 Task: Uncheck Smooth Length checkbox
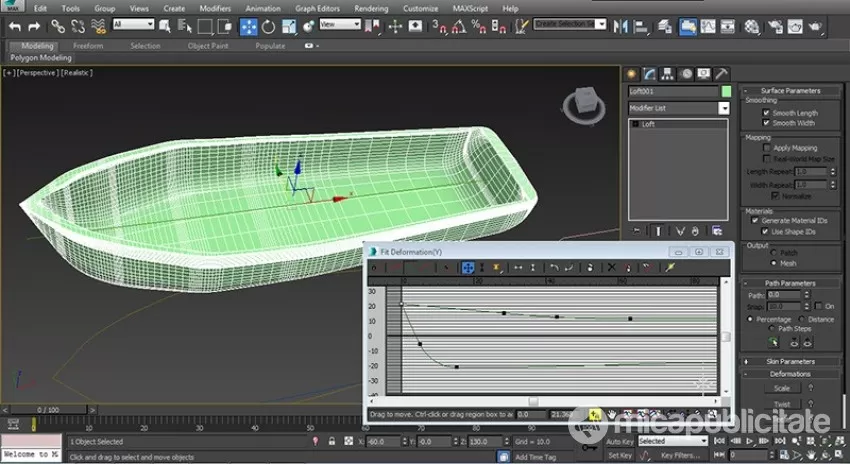pyautogui.click(x=766, y=113)
